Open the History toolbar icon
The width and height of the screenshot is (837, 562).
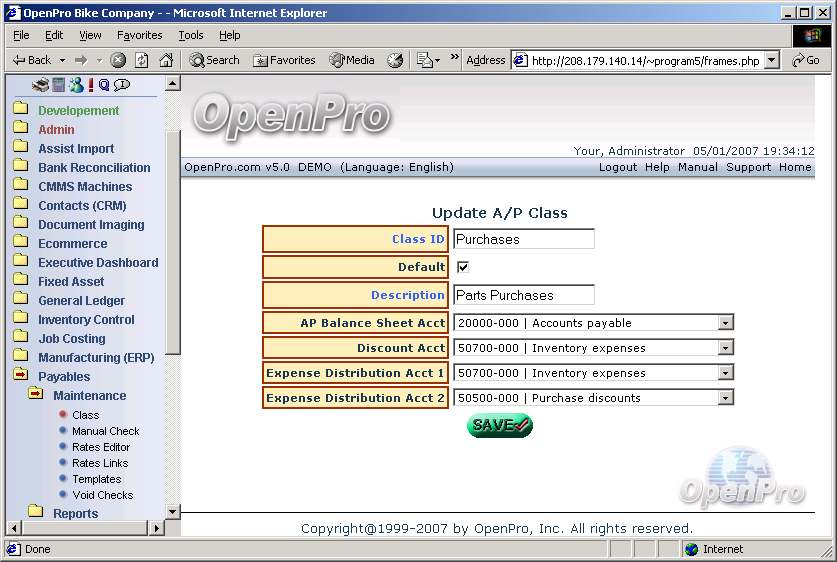click(x=395, y=60)
